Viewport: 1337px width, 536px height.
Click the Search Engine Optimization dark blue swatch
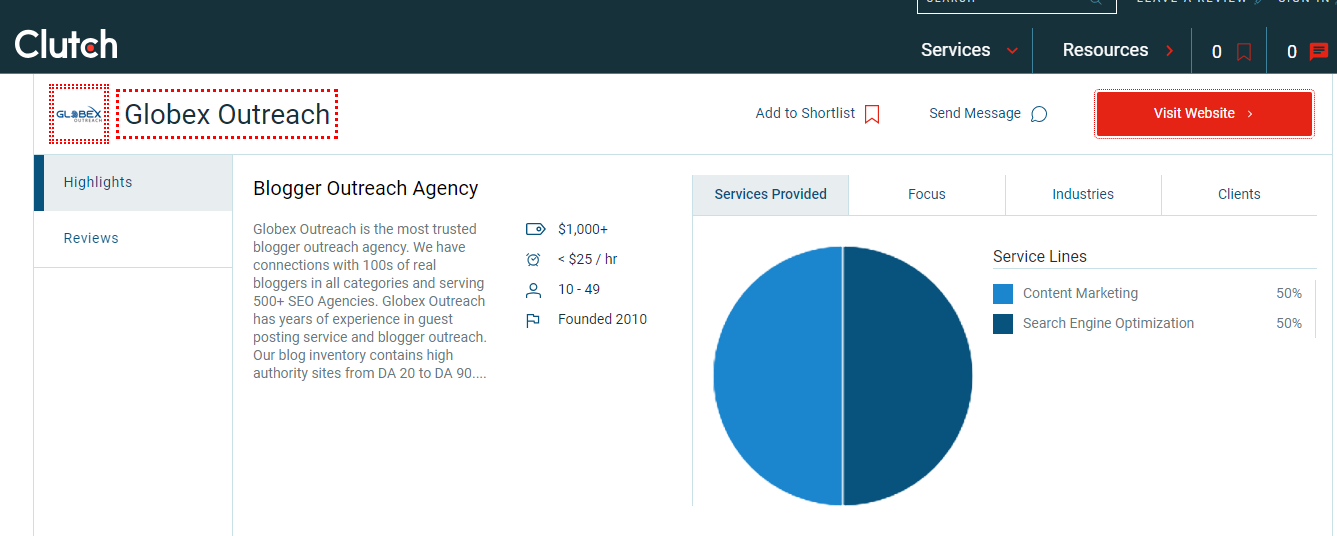tap(1003, 324)
